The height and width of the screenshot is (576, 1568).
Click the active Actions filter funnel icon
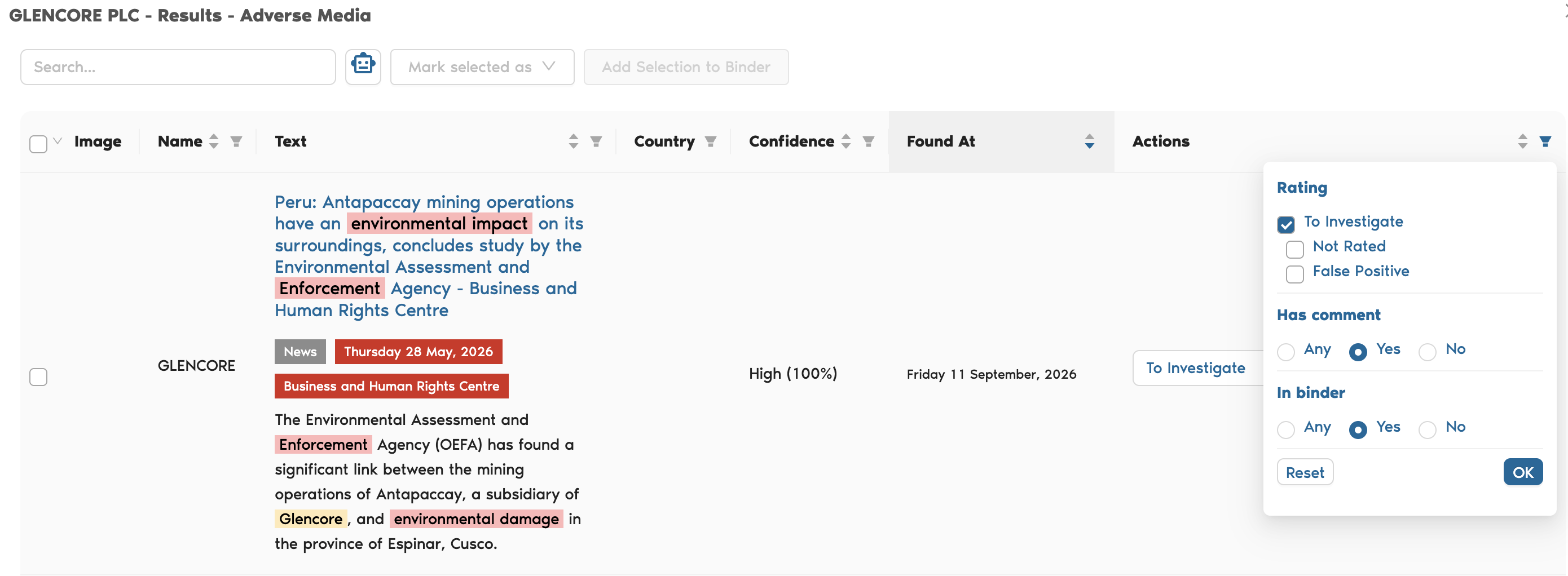point(1545,141)
